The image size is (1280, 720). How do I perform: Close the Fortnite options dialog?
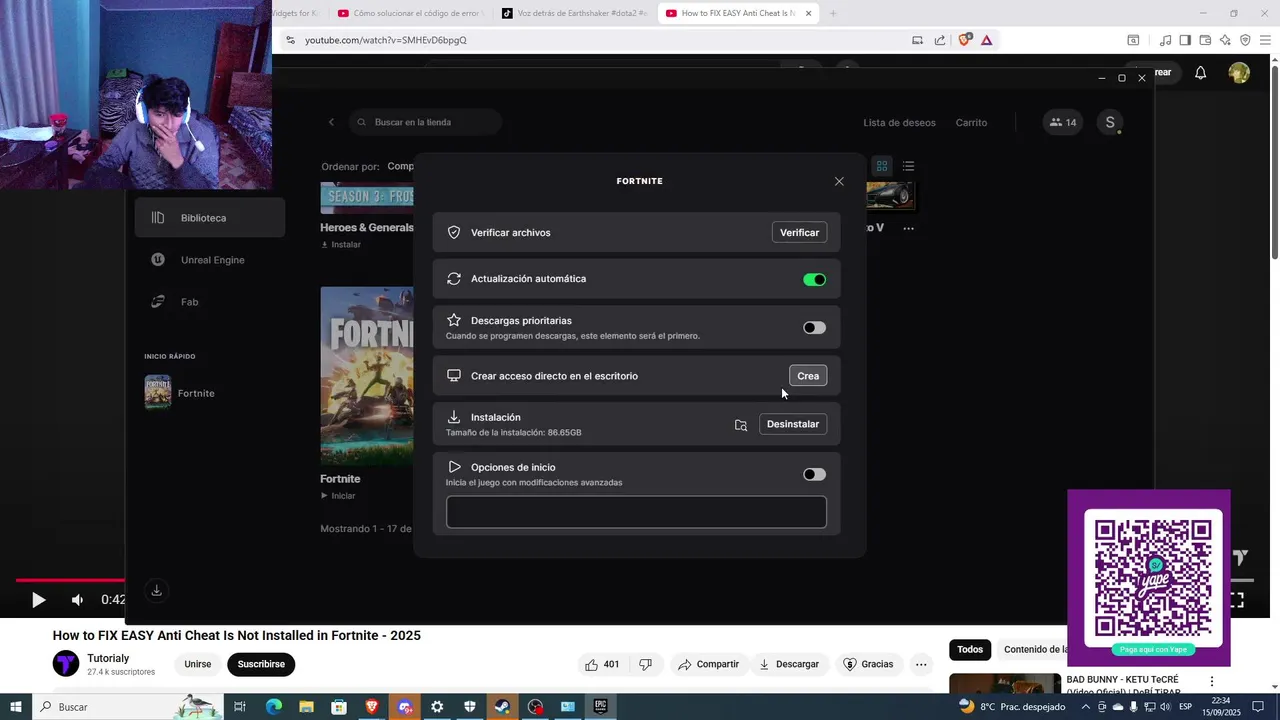click(x=839, y=181)
